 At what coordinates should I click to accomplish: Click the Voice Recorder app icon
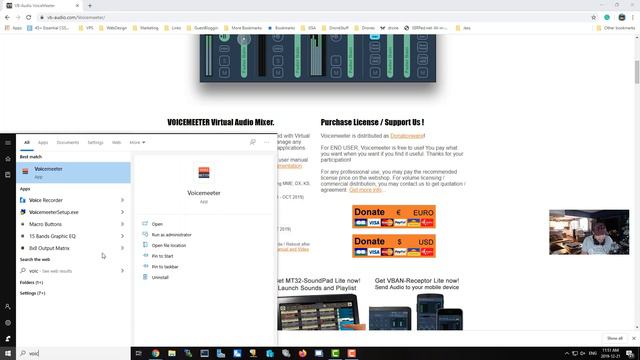(x=23, y=200)
